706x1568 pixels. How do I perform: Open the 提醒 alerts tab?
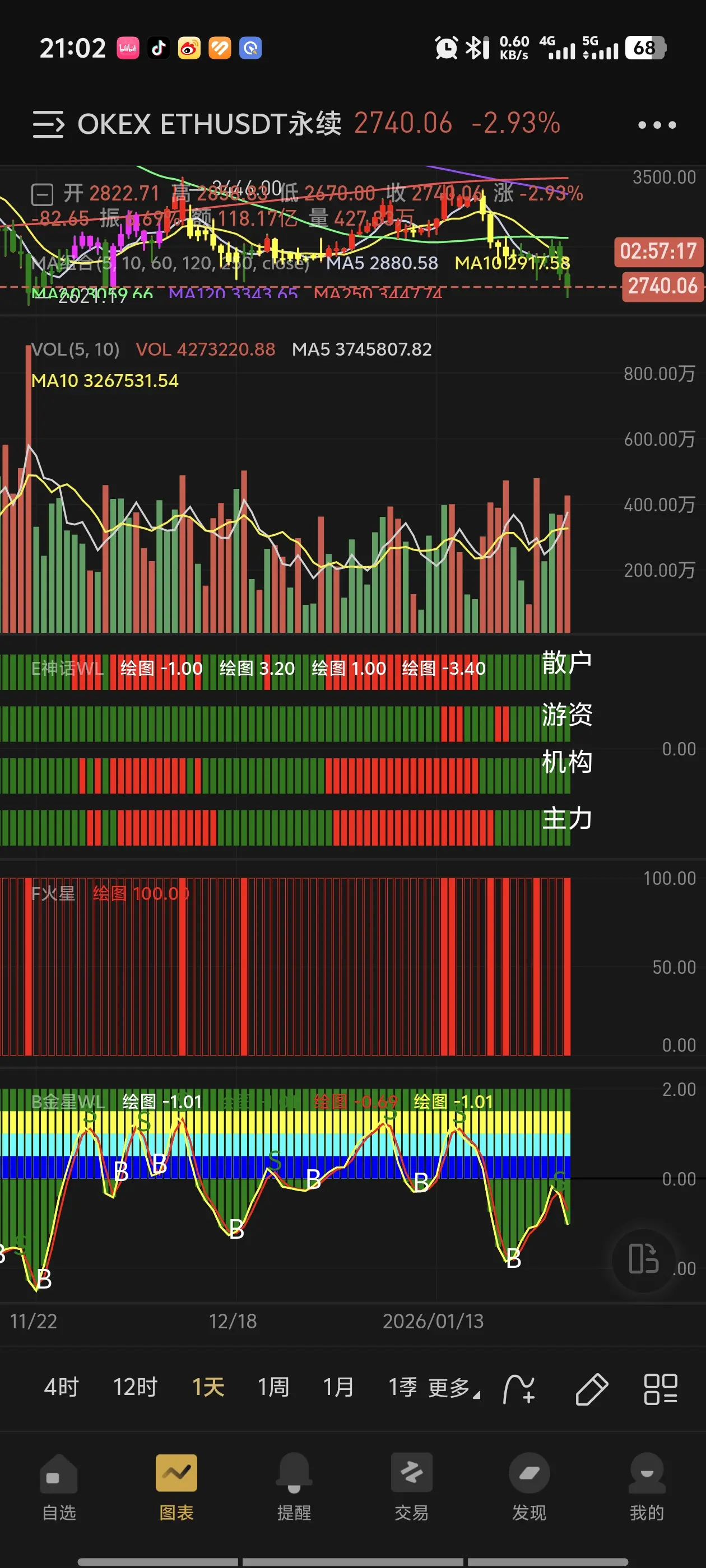pos(294,1487)
